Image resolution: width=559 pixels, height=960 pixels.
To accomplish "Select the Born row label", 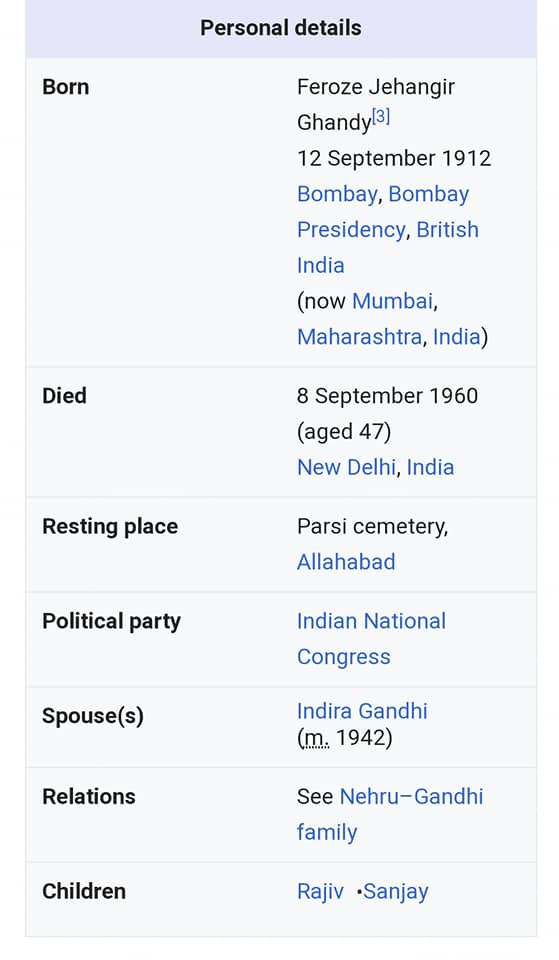I will coord(66,87).
